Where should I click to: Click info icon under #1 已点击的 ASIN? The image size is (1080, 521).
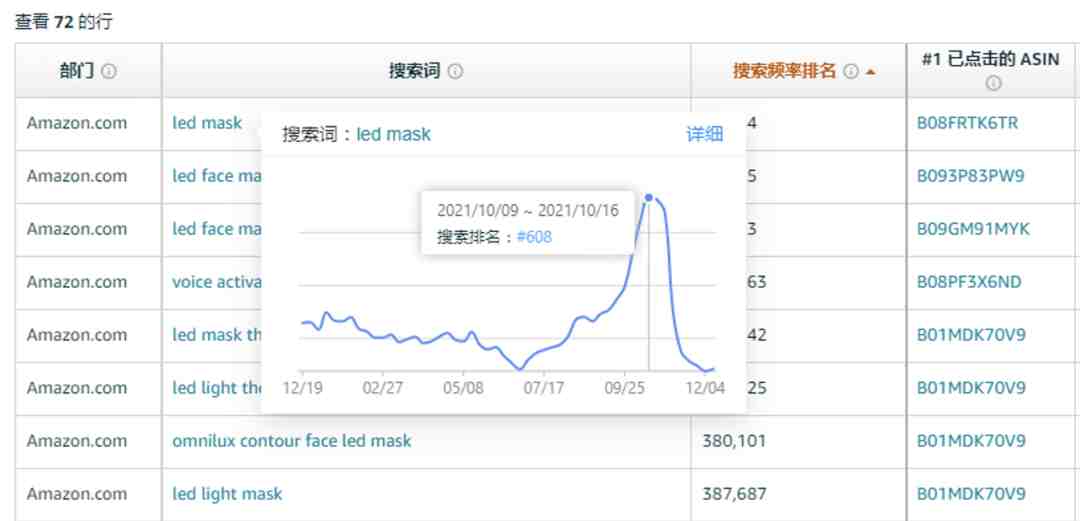(993, 83)
